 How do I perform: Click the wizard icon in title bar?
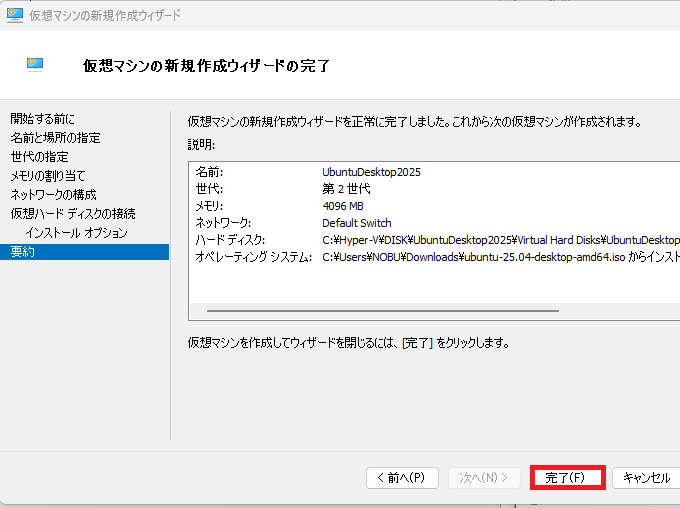click(15, 15)
